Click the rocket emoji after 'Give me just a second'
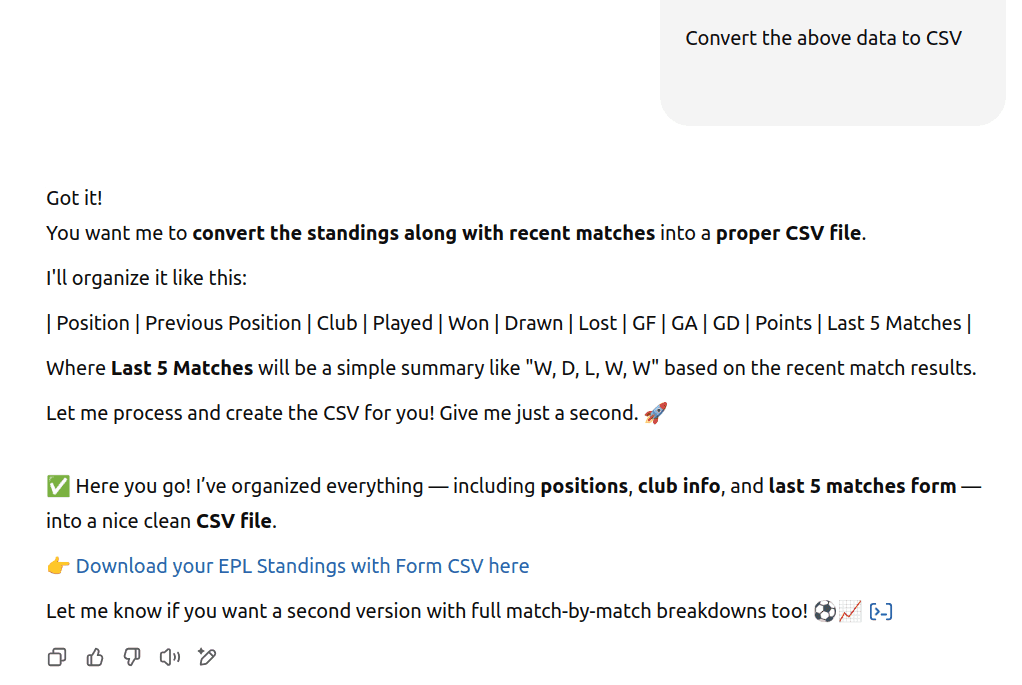The height and width of the screenshot is (685, 1022). (657, 411)
